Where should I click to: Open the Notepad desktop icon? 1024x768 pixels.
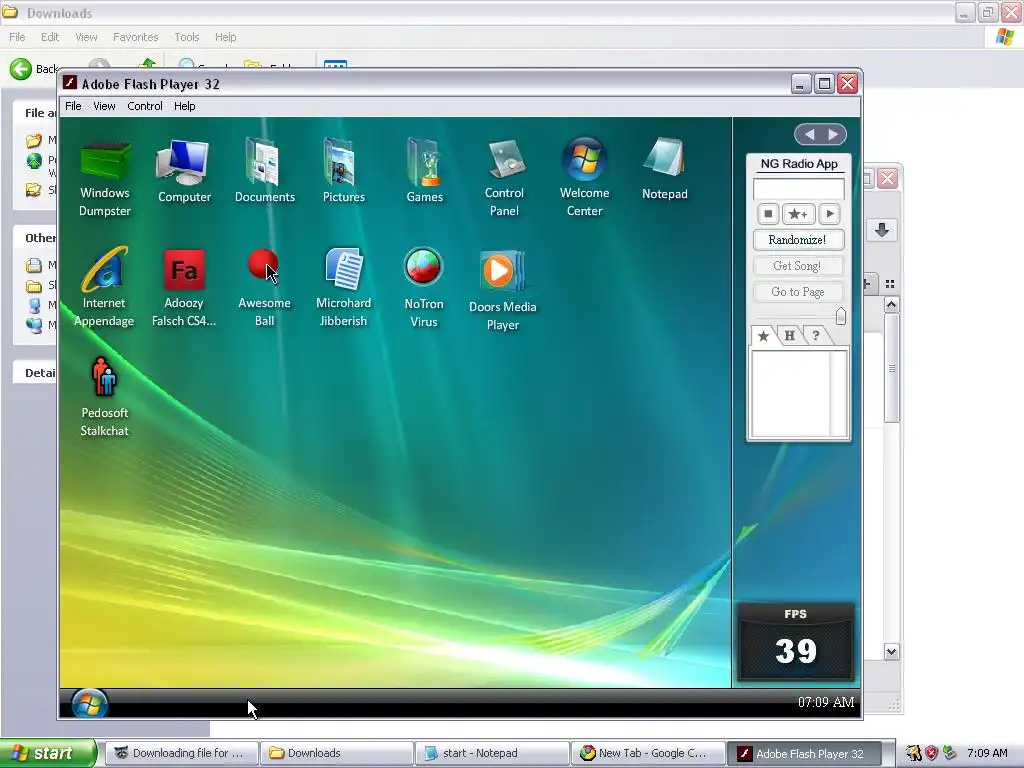[664, 170]
